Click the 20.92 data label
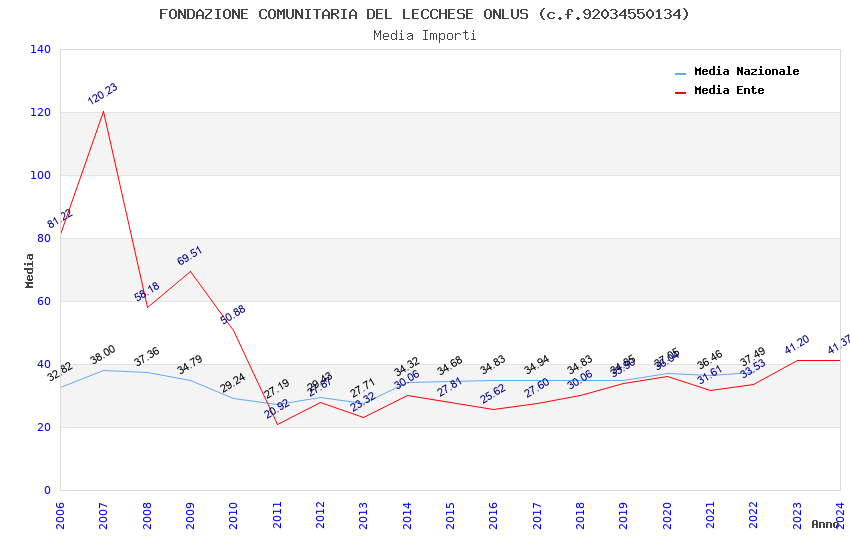The image size is (850, 550). coord(277,409)
